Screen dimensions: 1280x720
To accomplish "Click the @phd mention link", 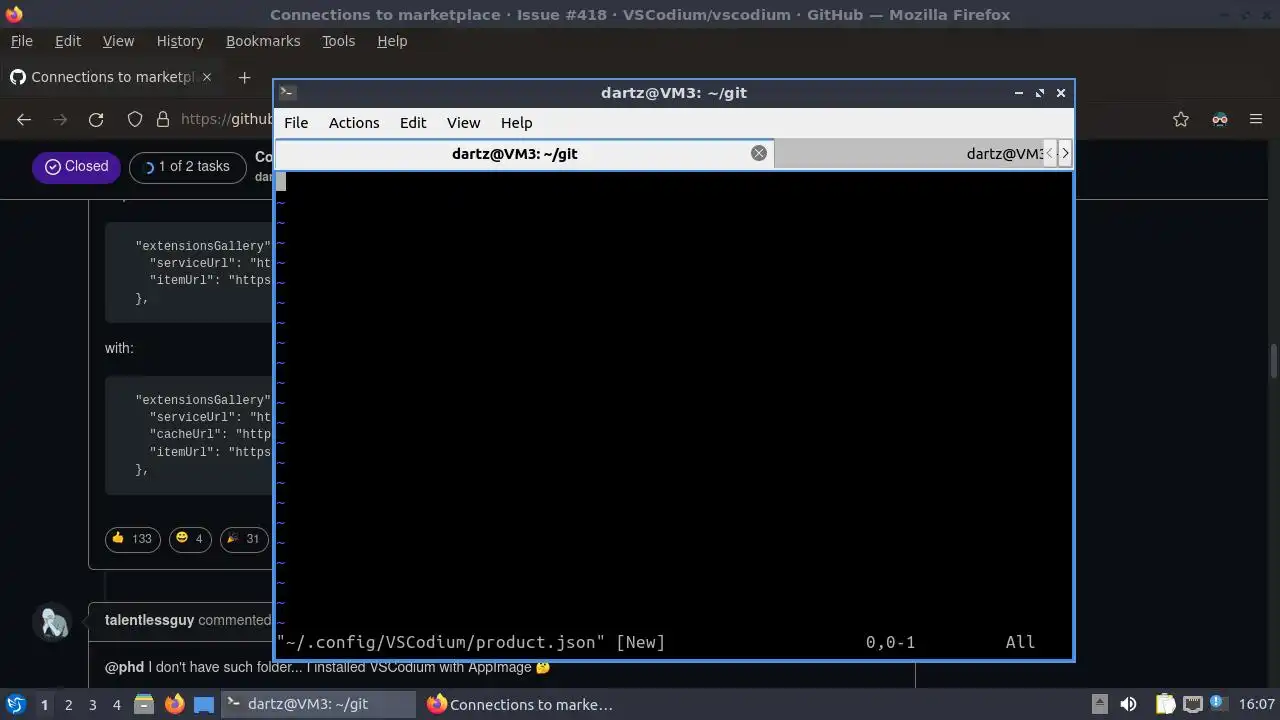I will [124, 667].
